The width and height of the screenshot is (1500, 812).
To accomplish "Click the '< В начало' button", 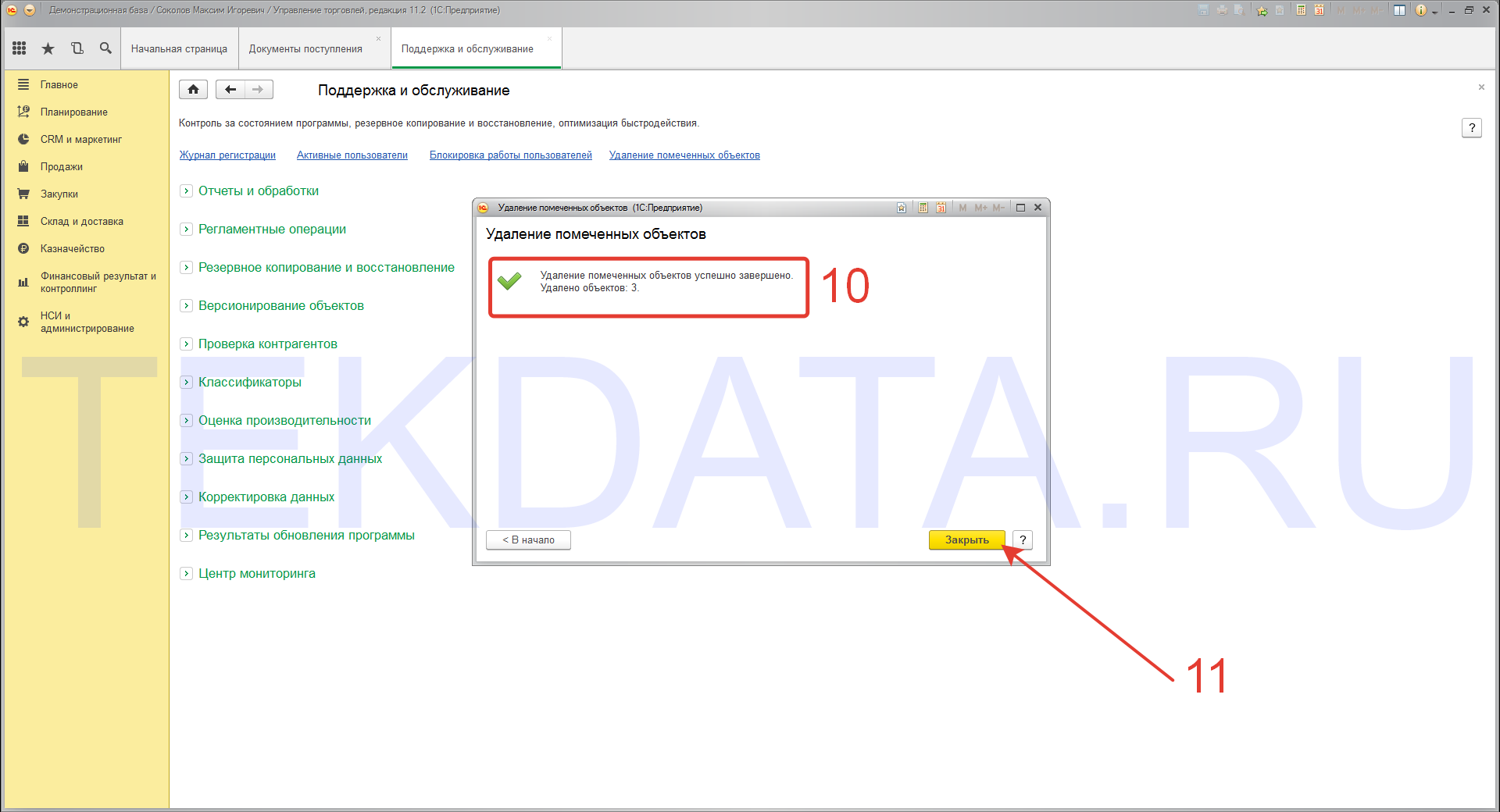I will click(x=528, y=540).
